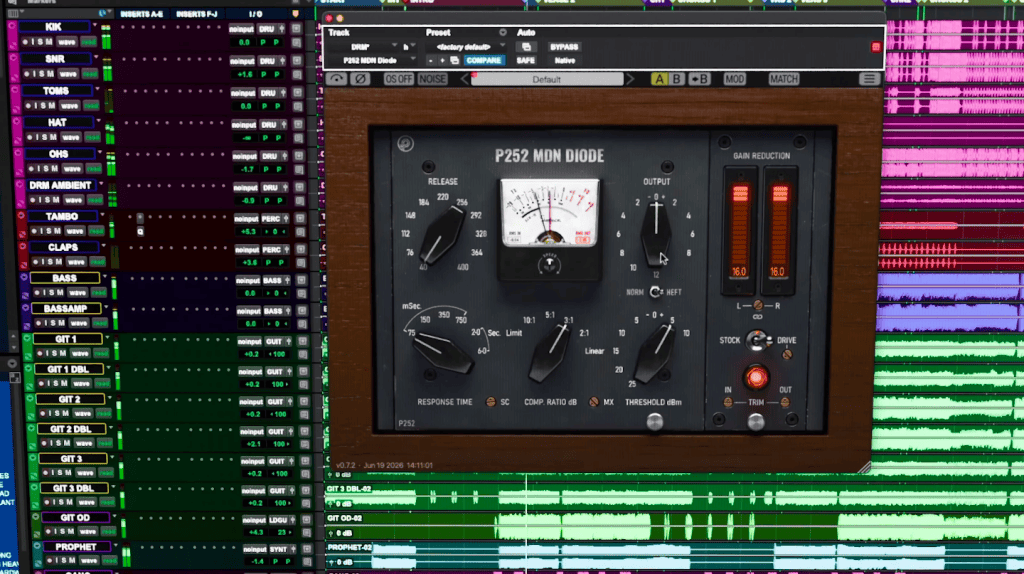
Task: Click the plus preset button
Action: tap(442, 60)
